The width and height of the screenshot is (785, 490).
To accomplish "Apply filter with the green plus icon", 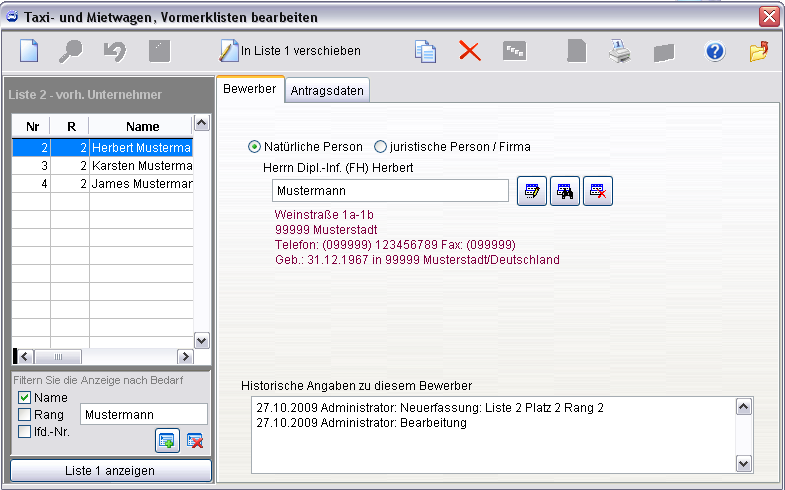I will [167, 441].
